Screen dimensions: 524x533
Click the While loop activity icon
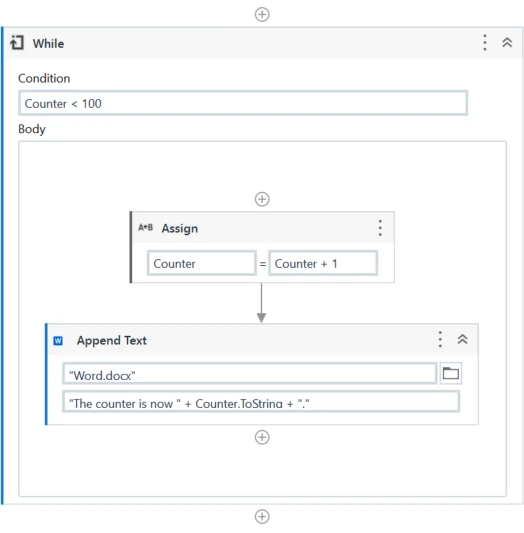point(17,43)
